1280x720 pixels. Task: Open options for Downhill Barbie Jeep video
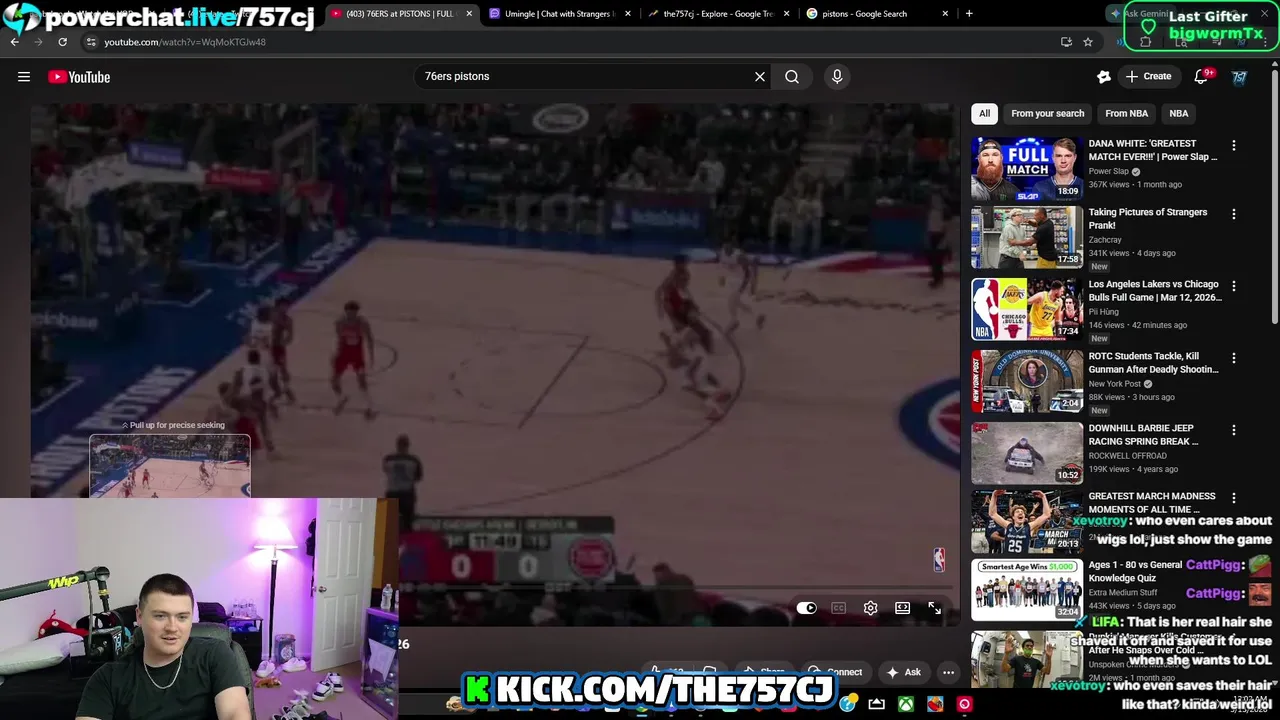click(x=1233, y=430)
